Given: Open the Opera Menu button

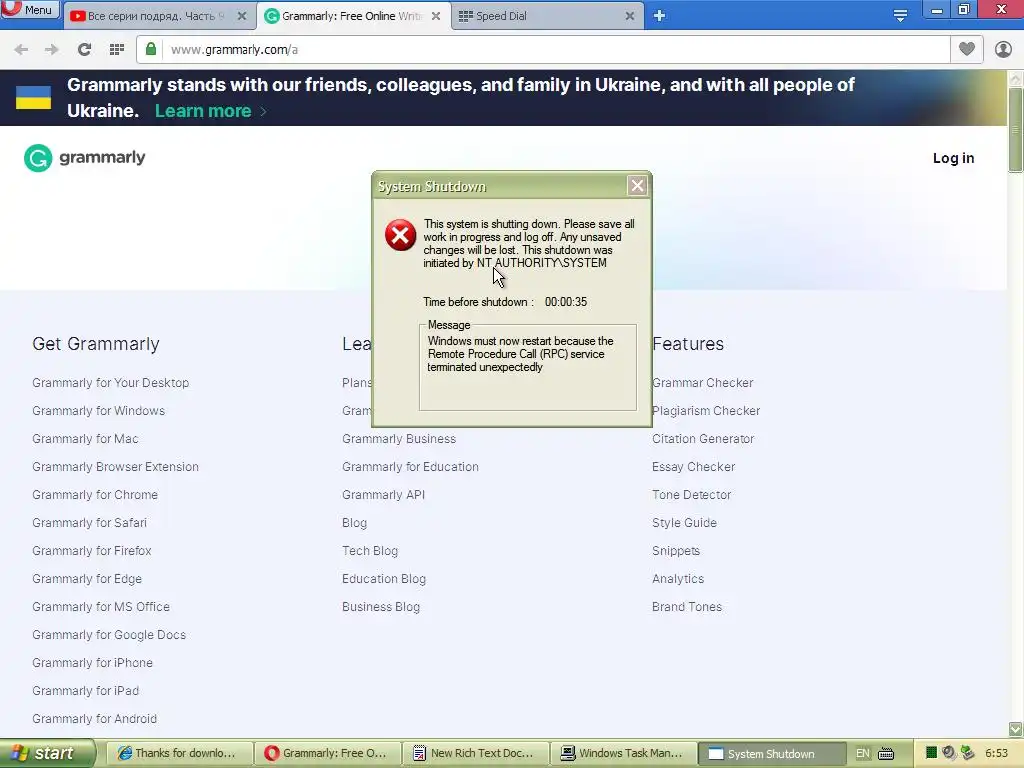Looking at the screenshot, I should (30, 9).
